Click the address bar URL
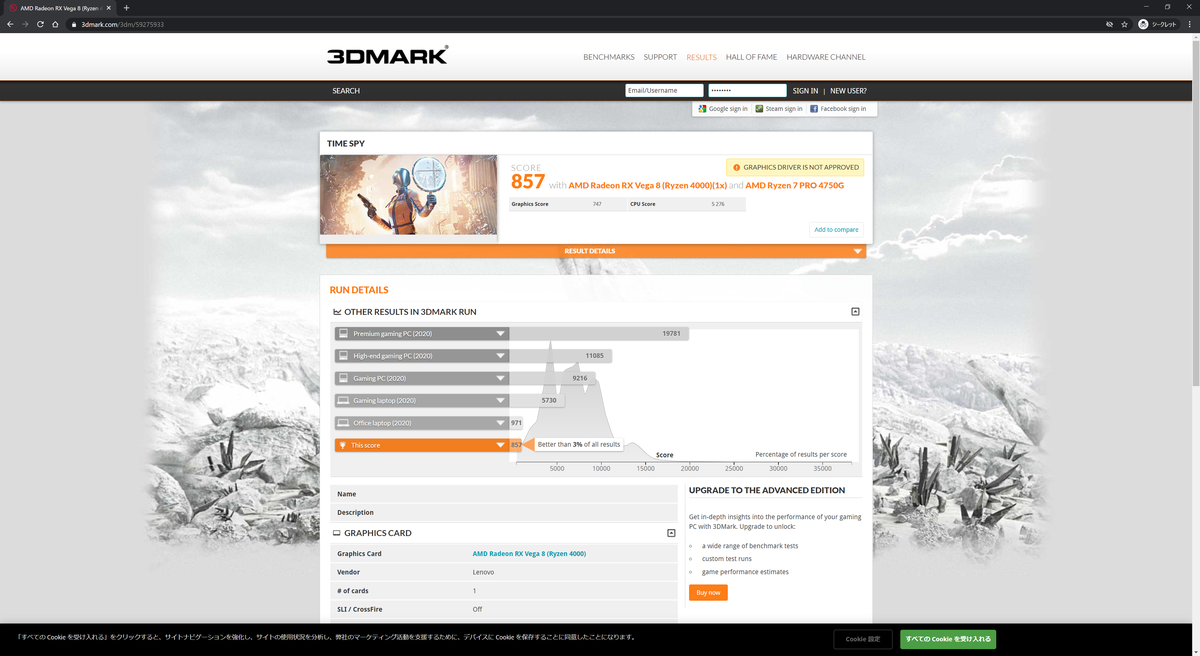This screenshot has height=656, width=1200. tap(122, 24)
